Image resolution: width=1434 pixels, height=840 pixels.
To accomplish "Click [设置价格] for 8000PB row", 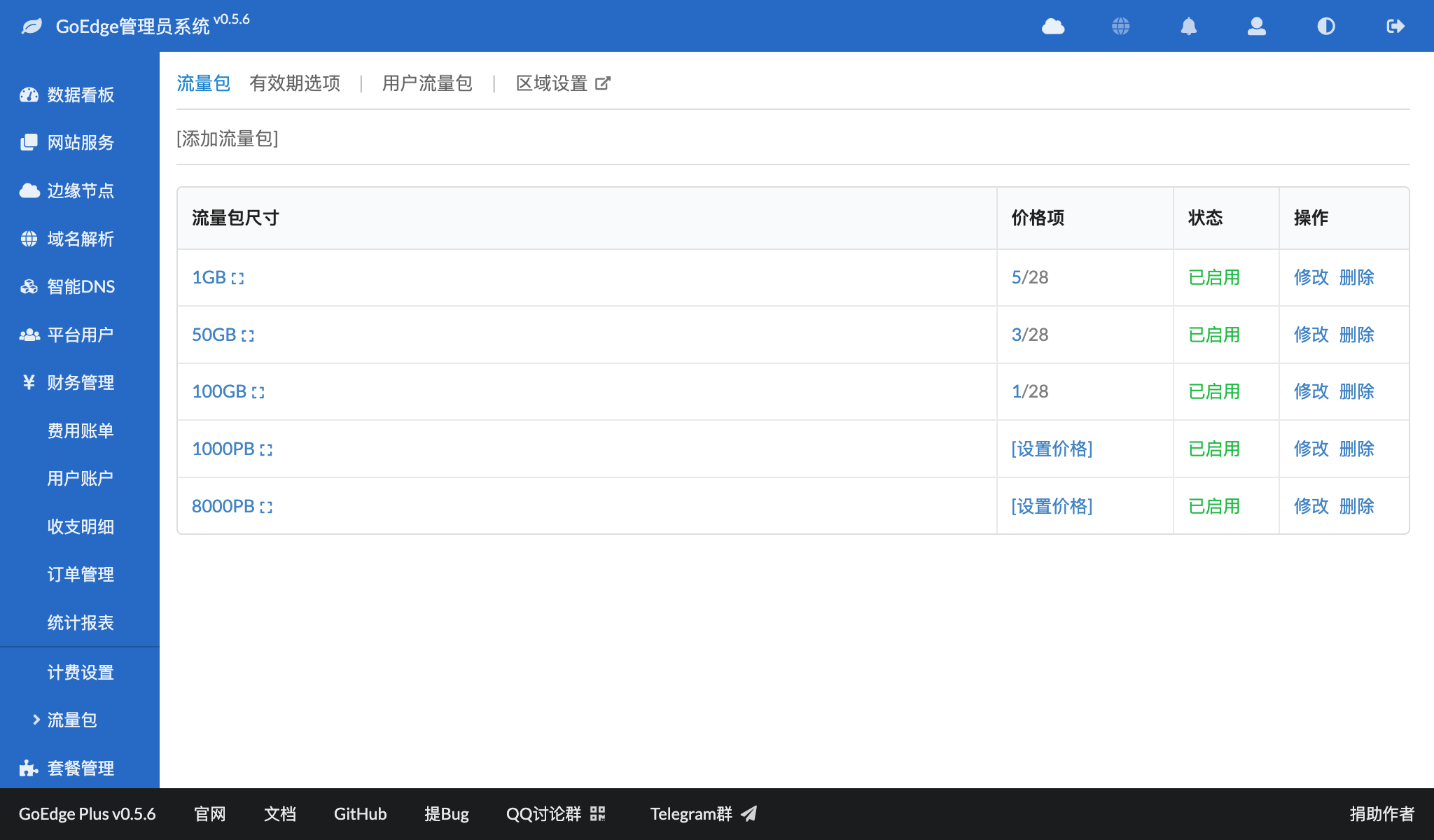I will tap(1052, 507).
